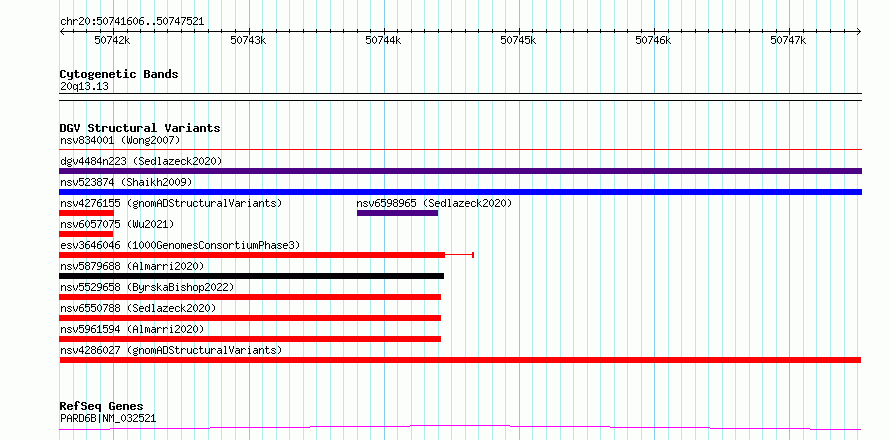
Task: Click the DGV Structural Variants track title
Action: [x=140, y=128]
